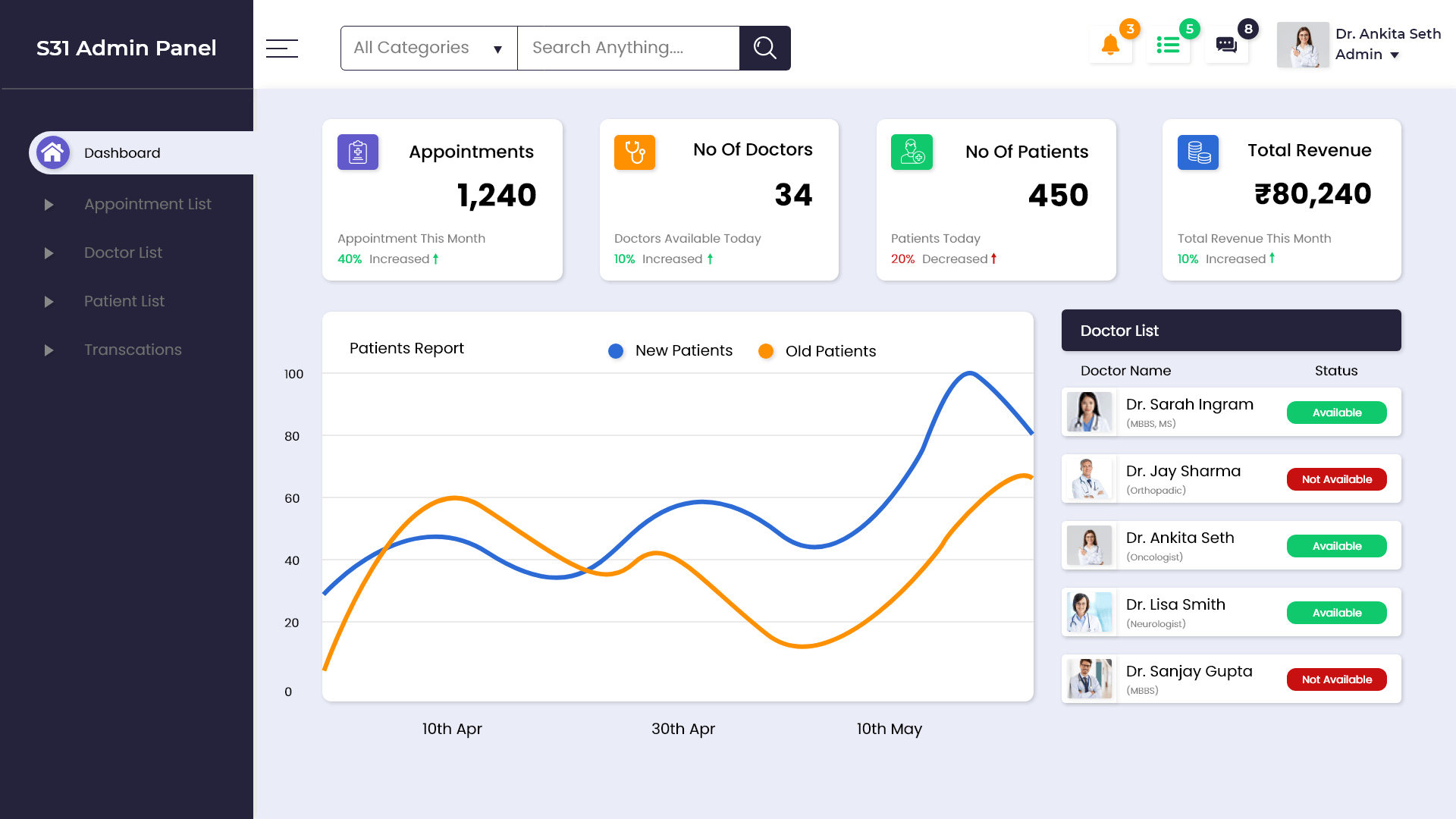Click 40% Increased appointment stat
Image resolution: width=1456 pixels, height=819 pixels.
[388, 259]
